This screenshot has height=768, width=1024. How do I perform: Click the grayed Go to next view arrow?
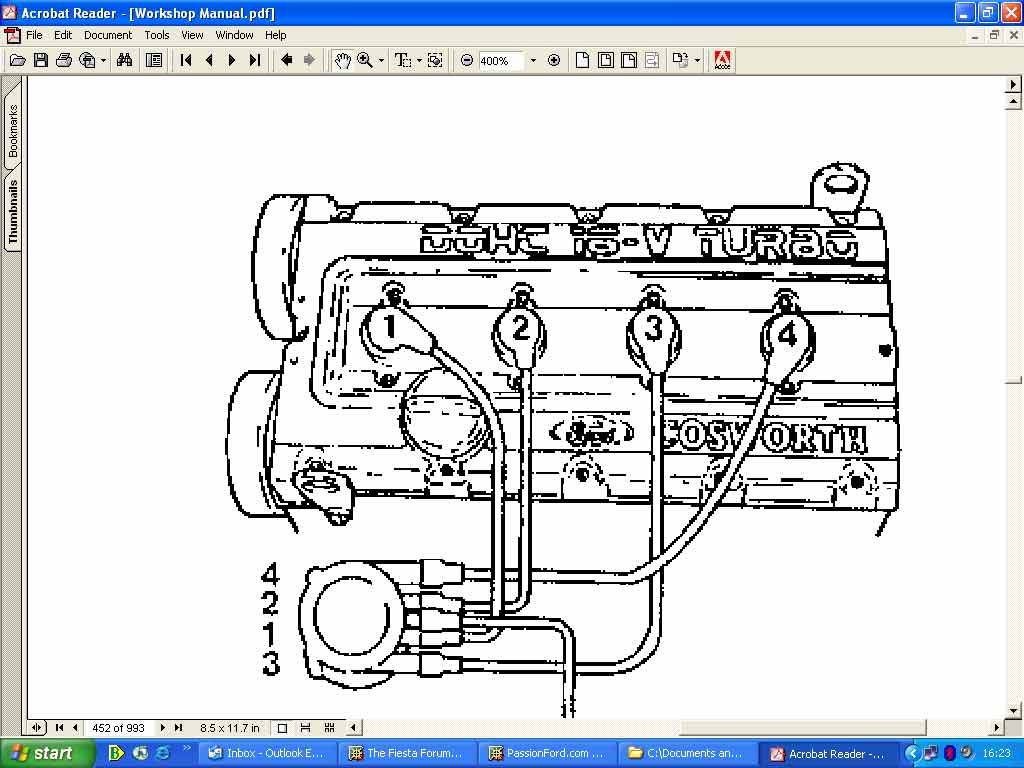coord(310,61)
